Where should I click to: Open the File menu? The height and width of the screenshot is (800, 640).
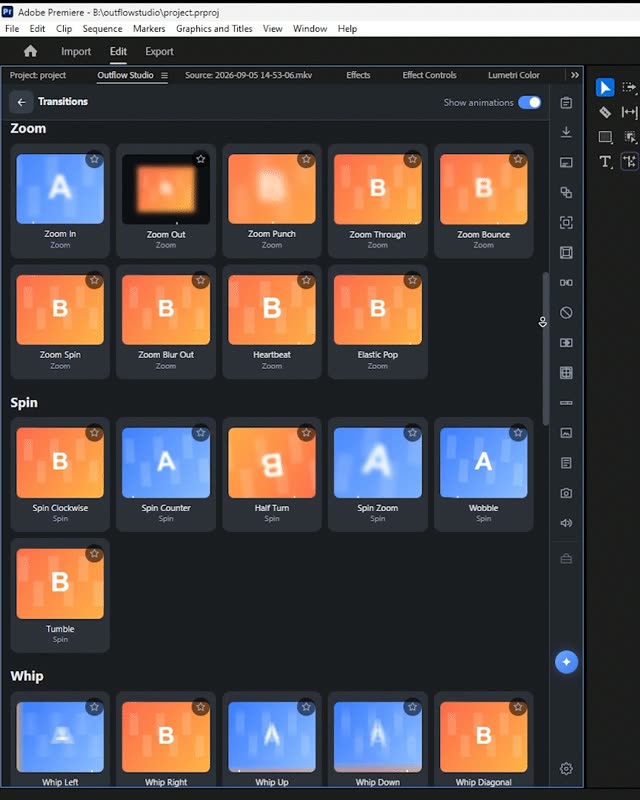click(x=12, y=29)
